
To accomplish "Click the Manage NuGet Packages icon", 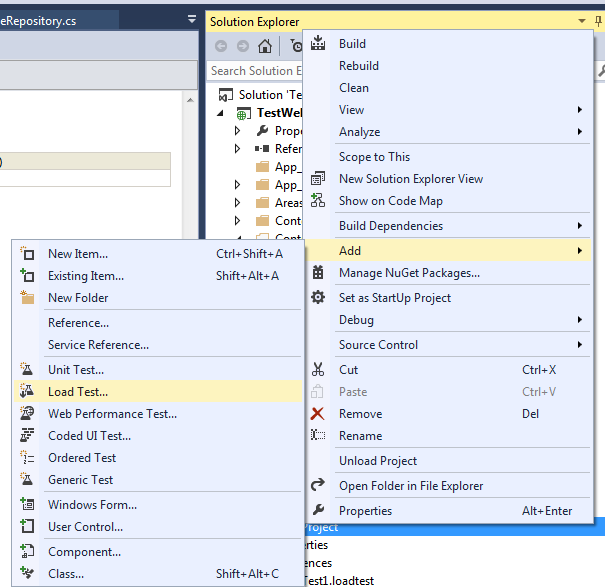I will click(x=318, y=272).
